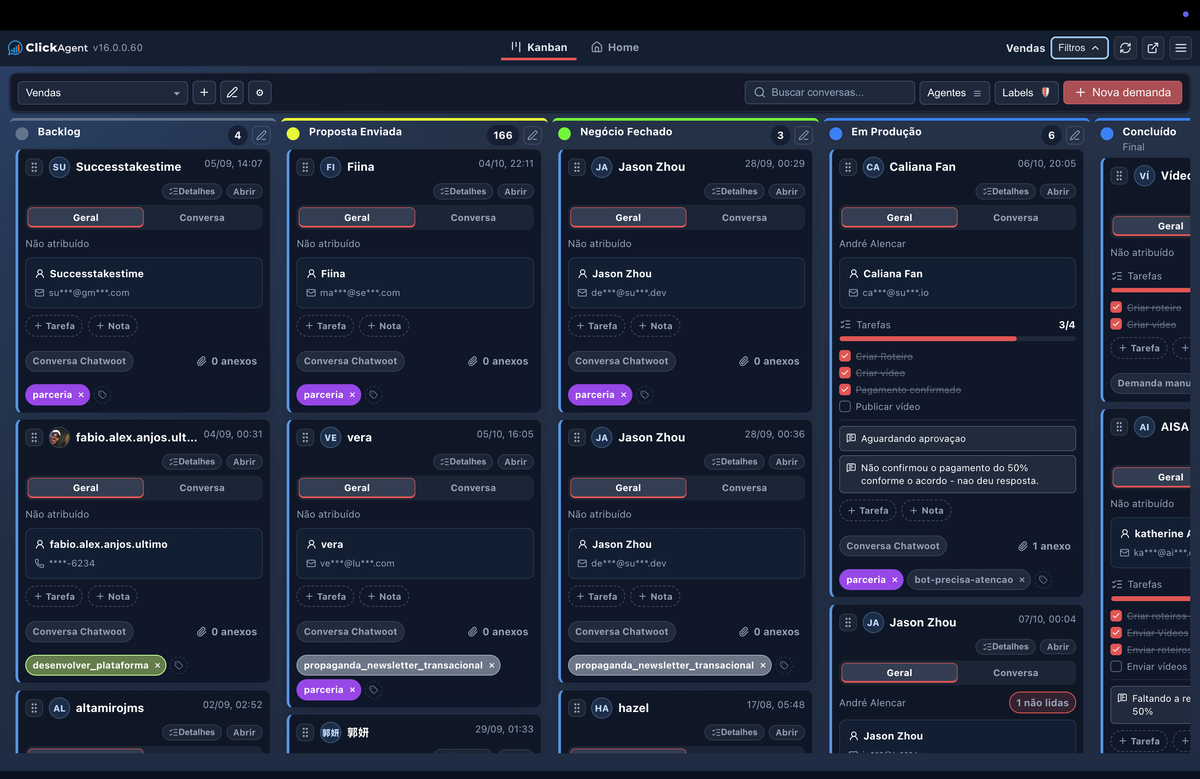Expand Detalhes on Fiina card

pyautogui.click(x=461, y=192)
